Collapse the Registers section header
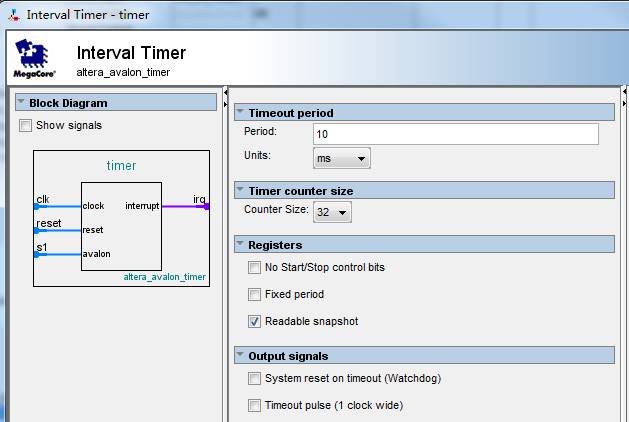The height and width of the screenshot is (422, 629). (x=240, y=244)
